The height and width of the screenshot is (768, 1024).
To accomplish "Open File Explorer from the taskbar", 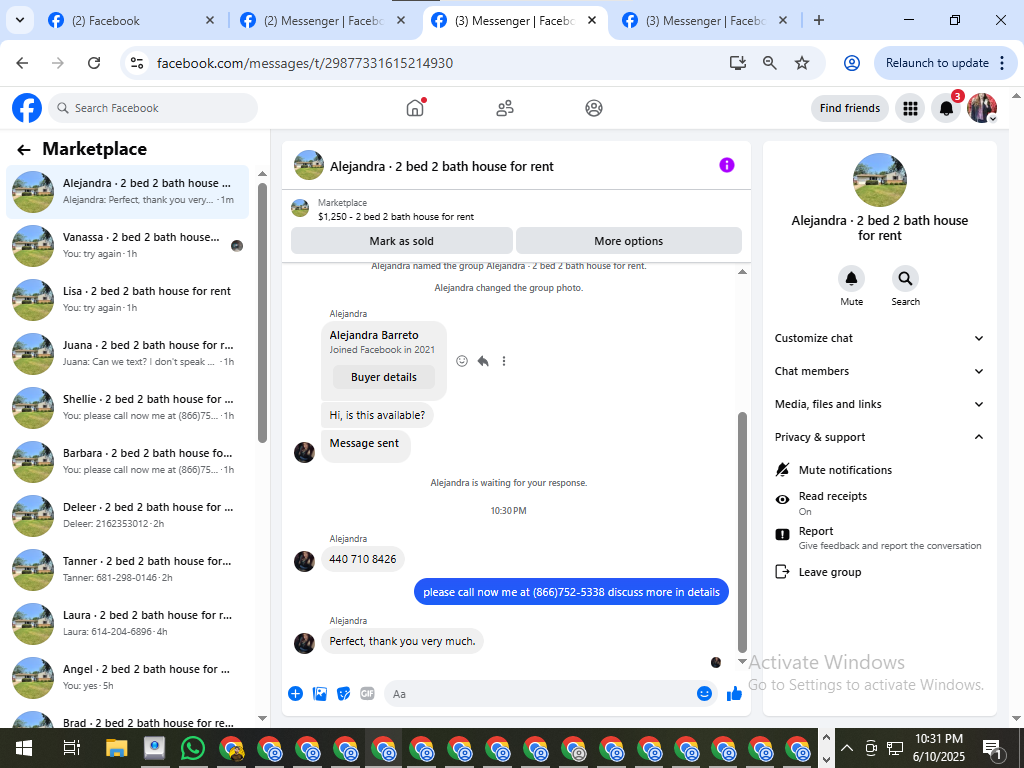I will pos(116,748).
